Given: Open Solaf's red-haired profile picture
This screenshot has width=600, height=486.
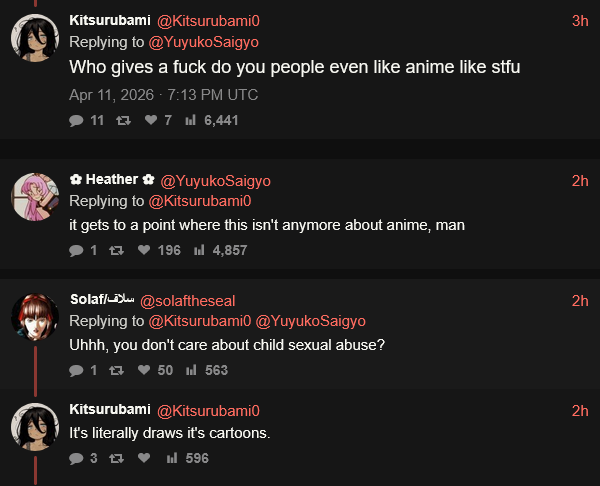Looking at the screenshot, I should pyautogui.click(x=35, y=317).
